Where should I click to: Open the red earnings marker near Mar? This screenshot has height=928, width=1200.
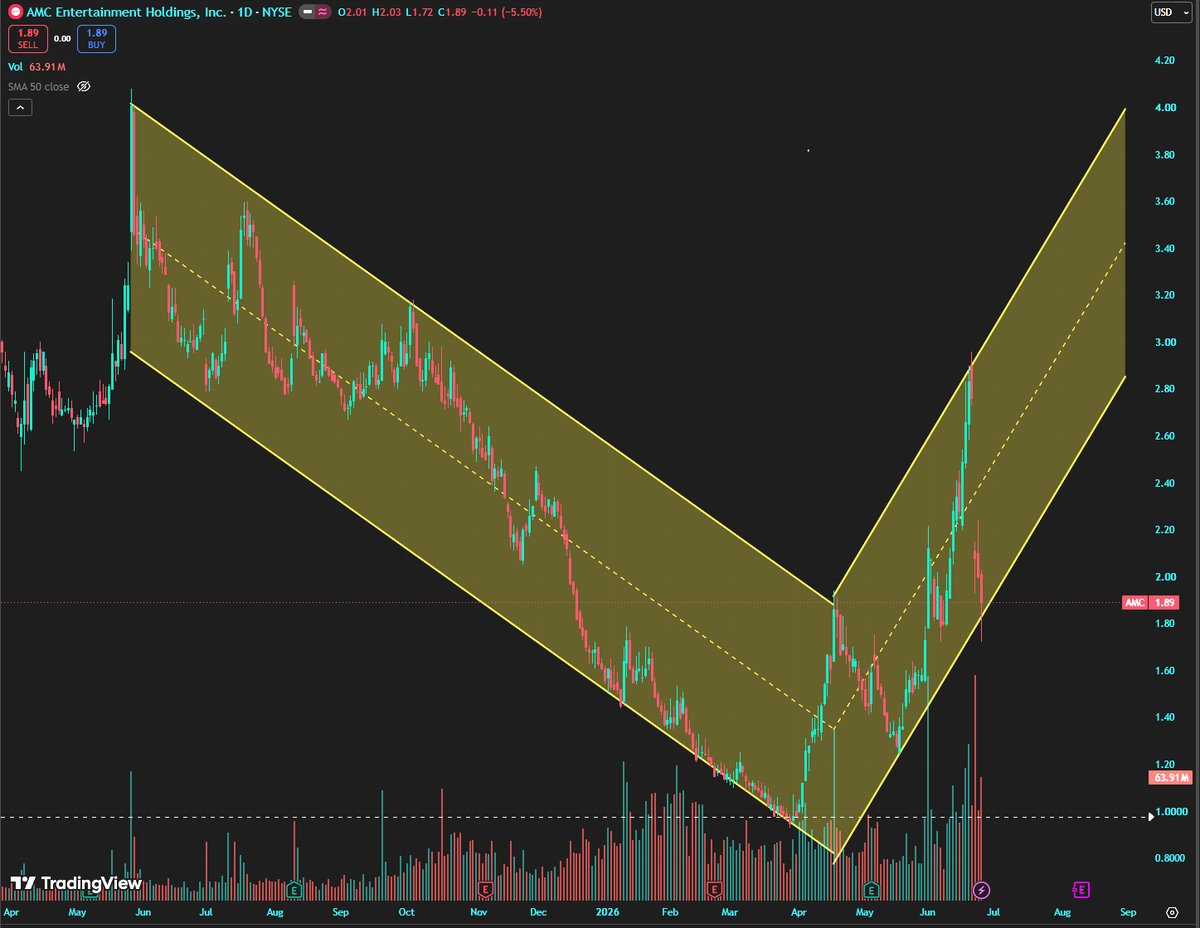pos(714,888)
